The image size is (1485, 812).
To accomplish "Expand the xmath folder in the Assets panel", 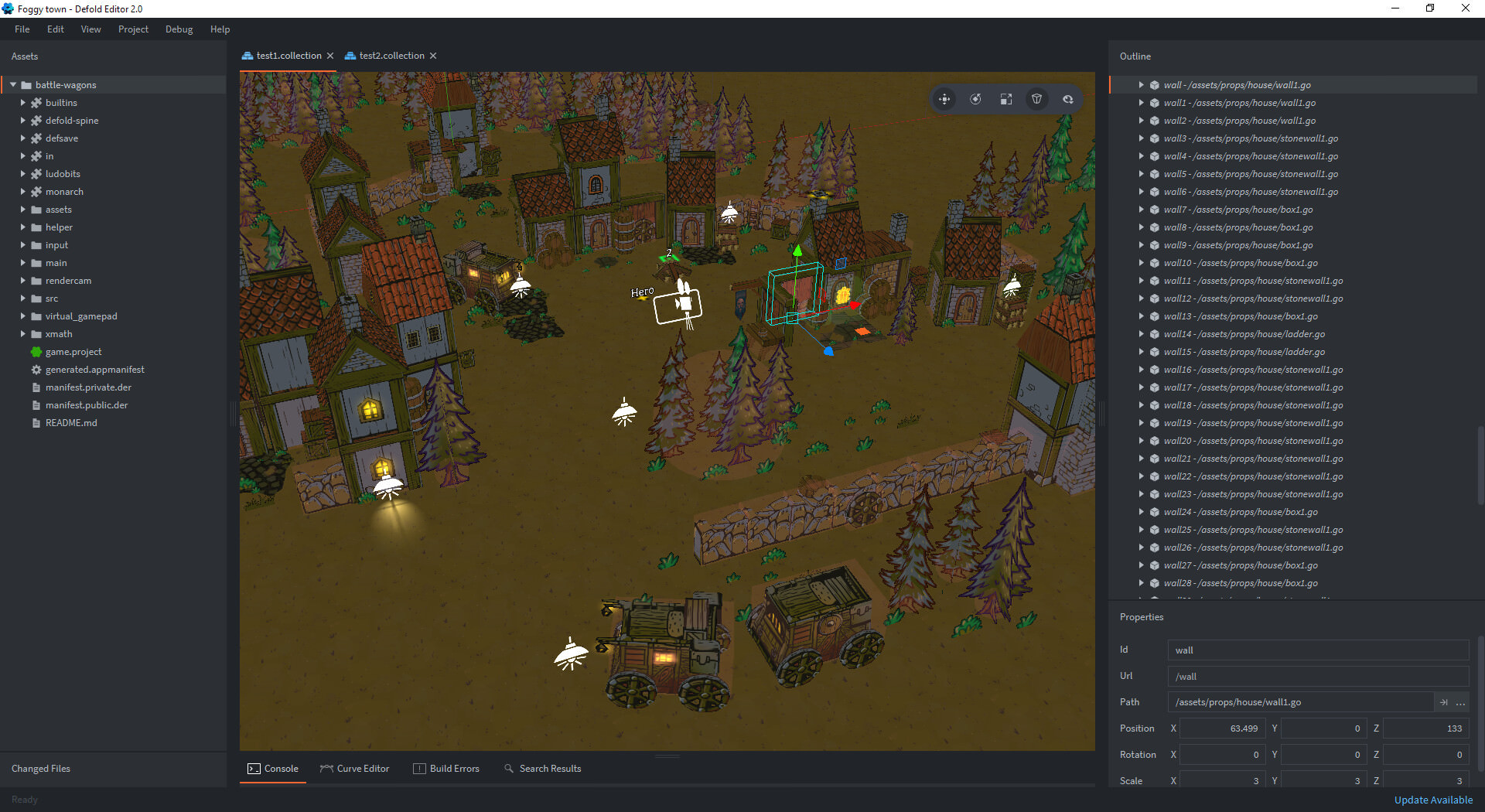I will (x=22, y=333).
